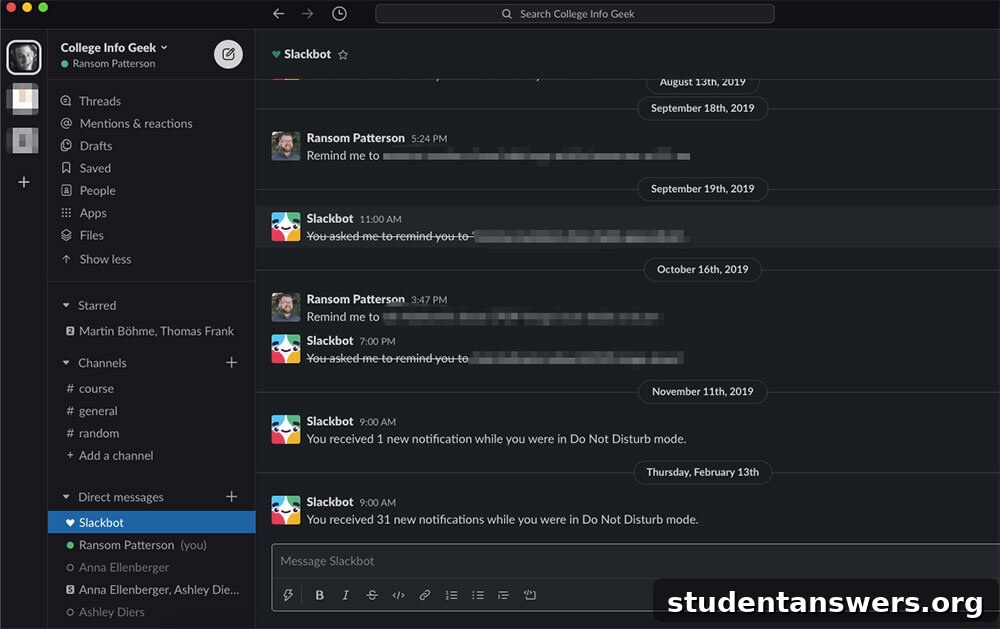Select the first workspace avatar icon
The image size is (1000, 629).
pos(24,57)
